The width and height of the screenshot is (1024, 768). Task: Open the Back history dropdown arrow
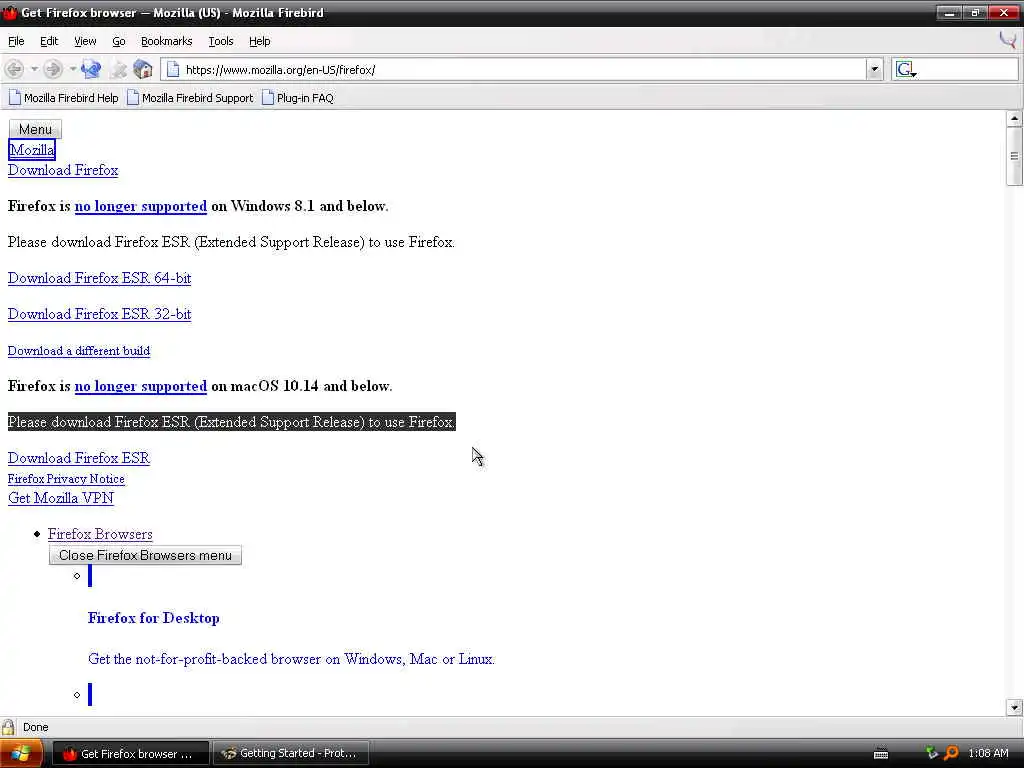click(x=34, y=69)
